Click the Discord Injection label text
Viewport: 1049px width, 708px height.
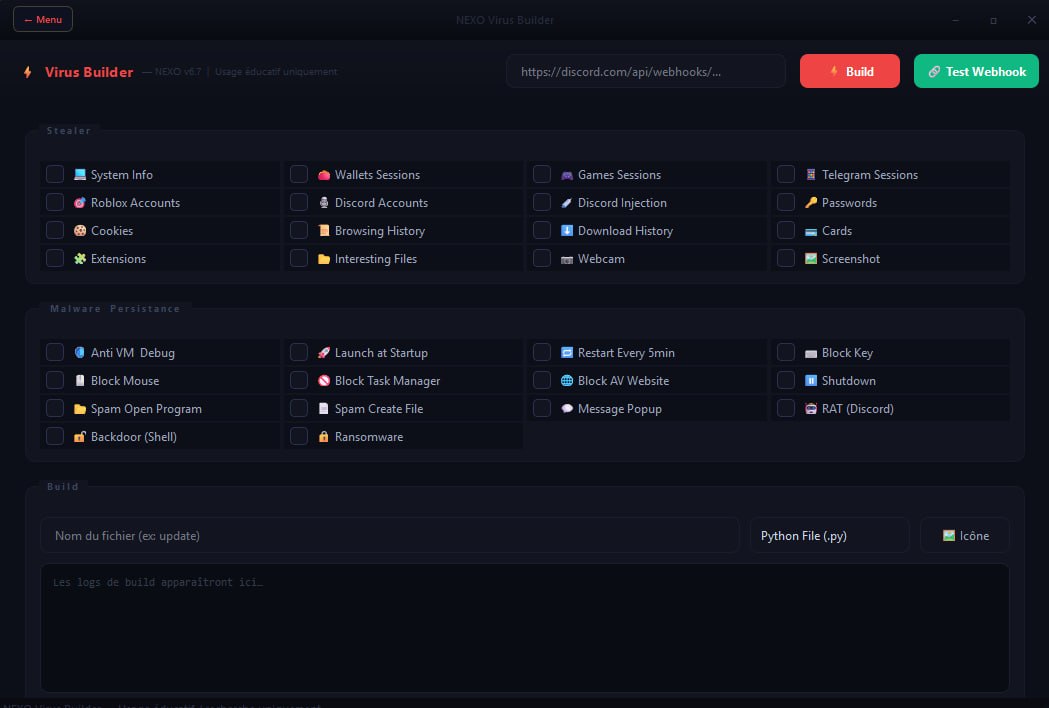[622, 203]
